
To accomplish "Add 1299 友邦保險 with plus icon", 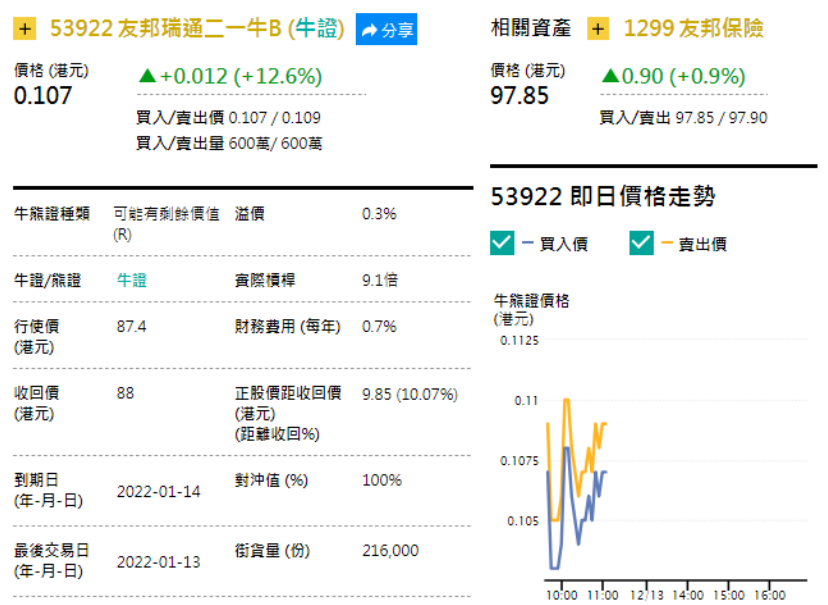I will (598, 29).
